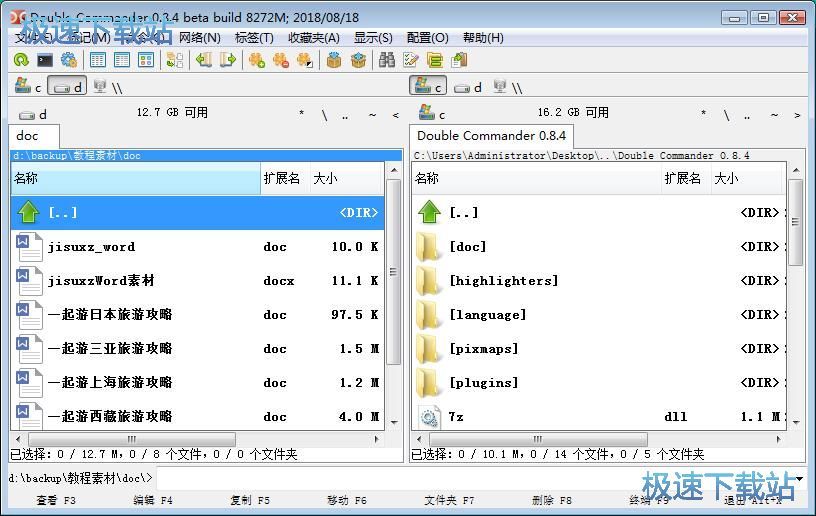
Task: Click the invert selection toolbar icon
Action: [x=304, y=60]
